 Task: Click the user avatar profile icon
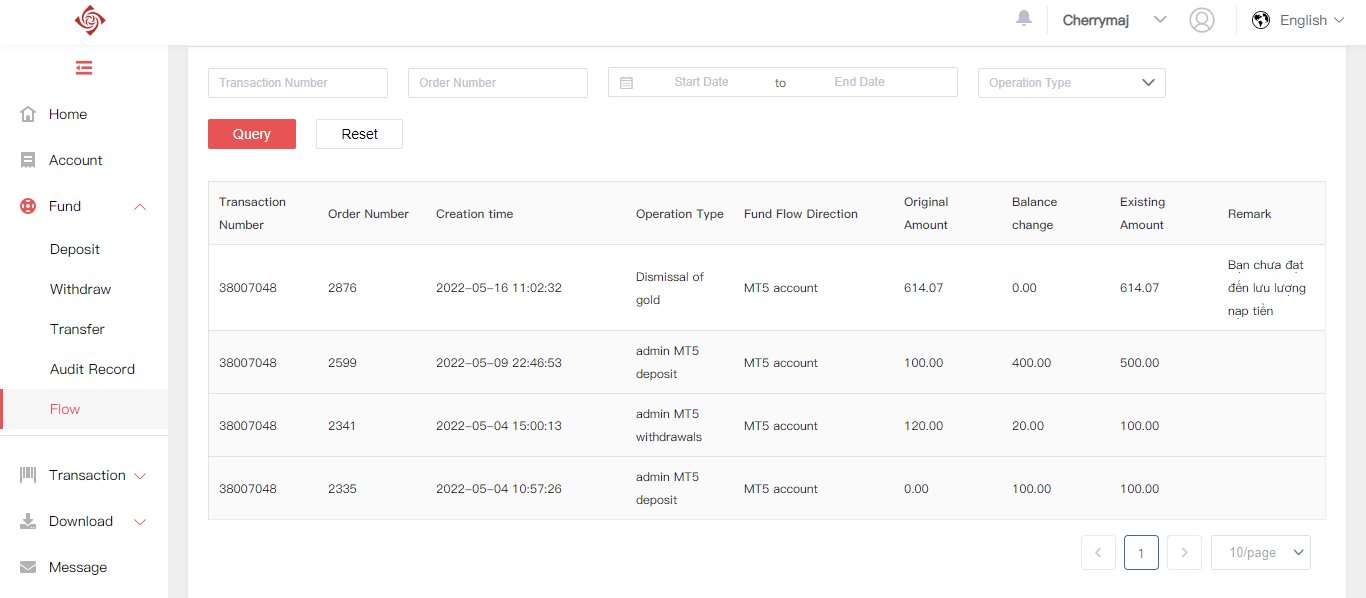pos(1202,20)
